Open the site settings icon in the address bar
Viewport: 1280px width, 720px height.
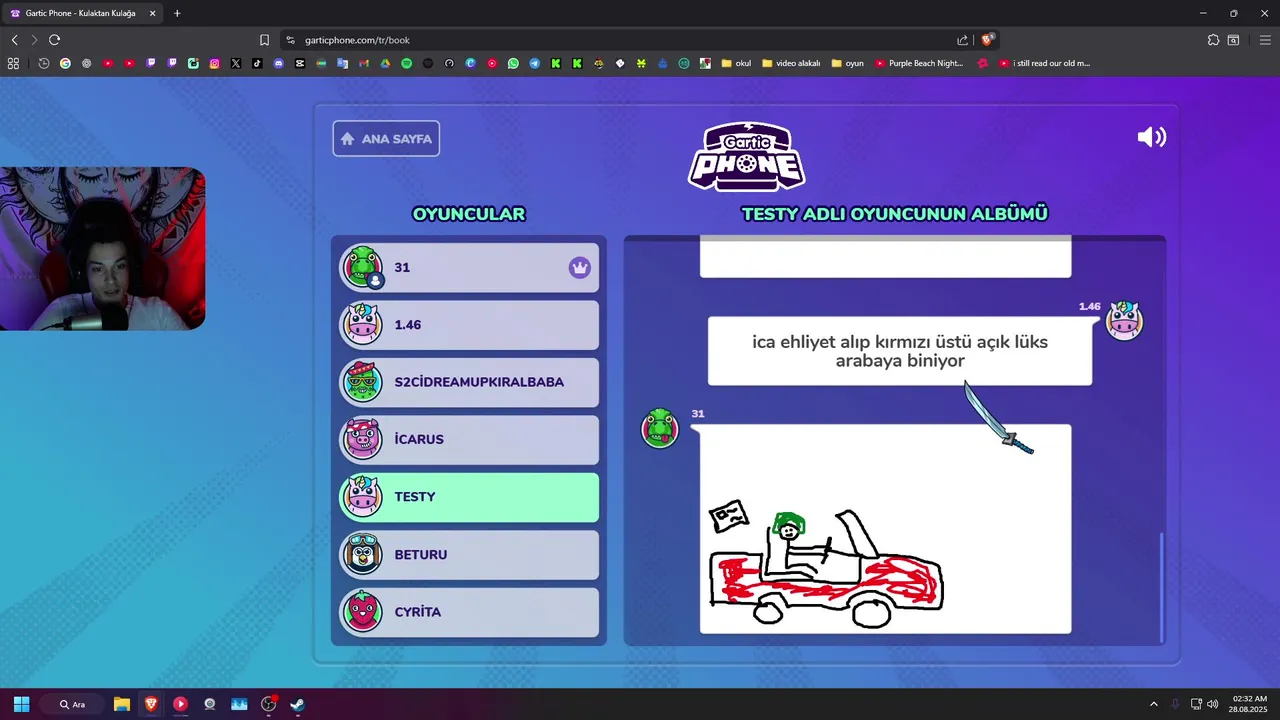(x=290, y=40)
